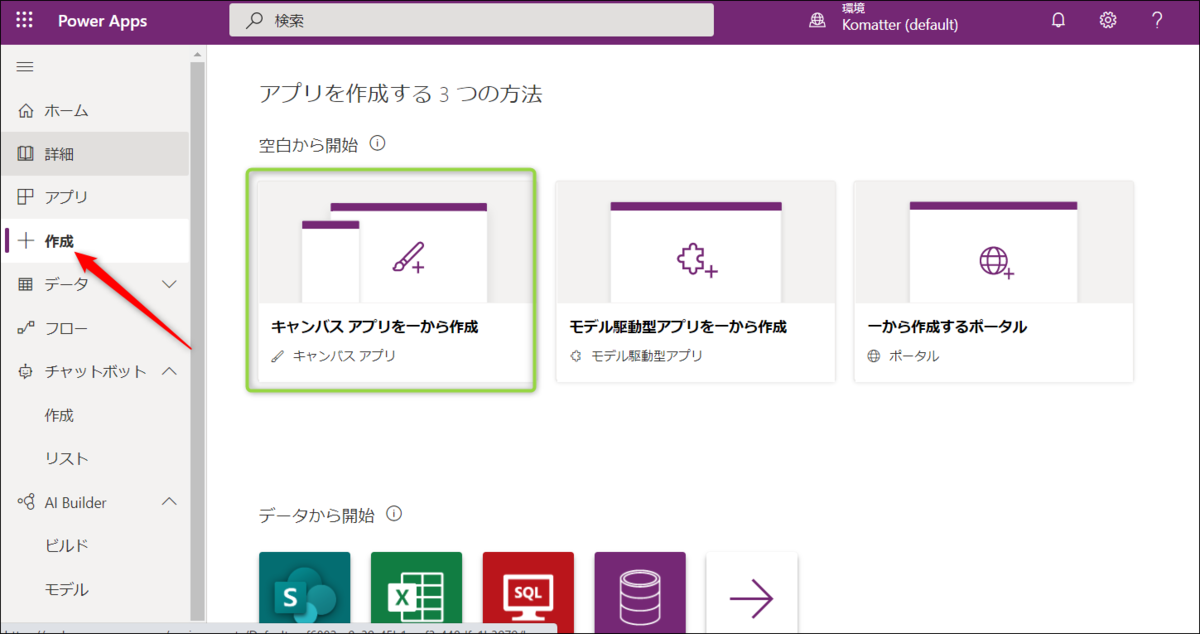
Task: Select the top-level 作成 item with plus icon
Action: [95, 241]
